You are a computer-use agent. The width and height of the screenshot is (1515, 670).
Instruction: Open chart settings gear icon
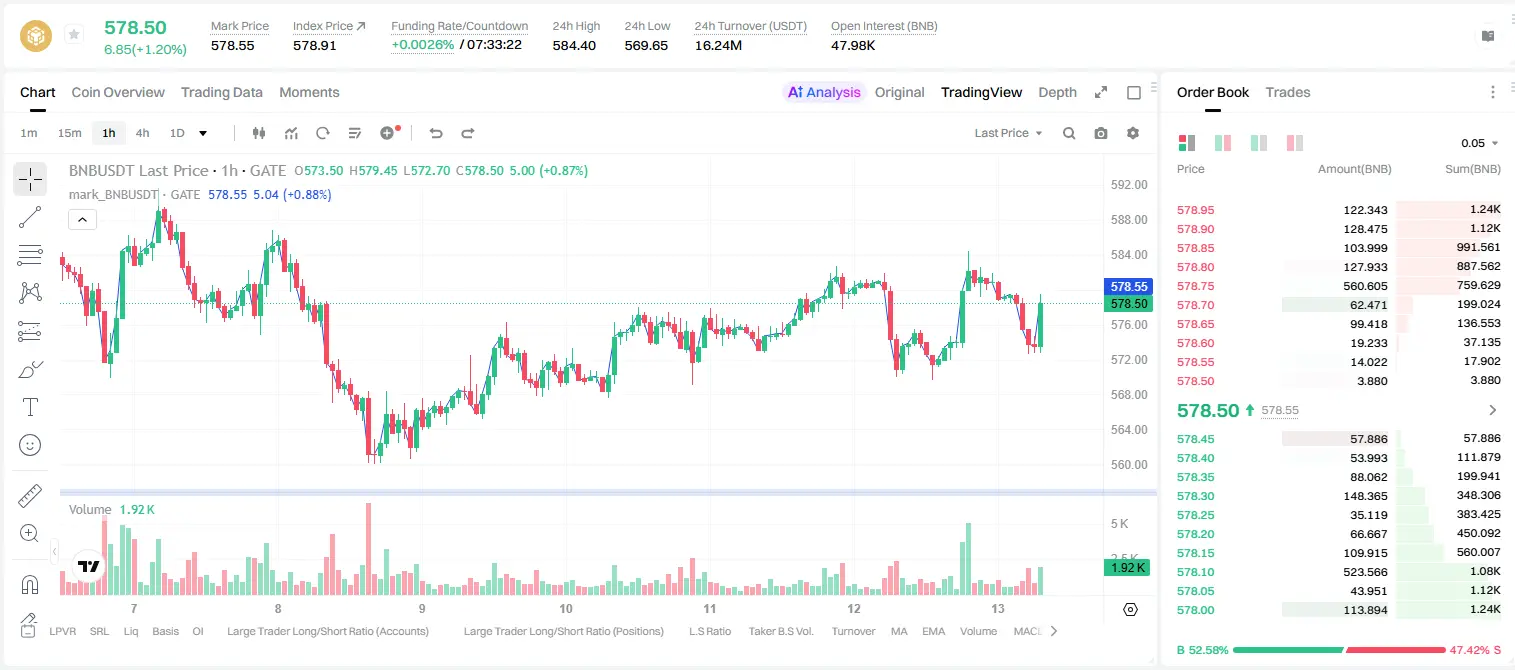(x=1133, y=133)
